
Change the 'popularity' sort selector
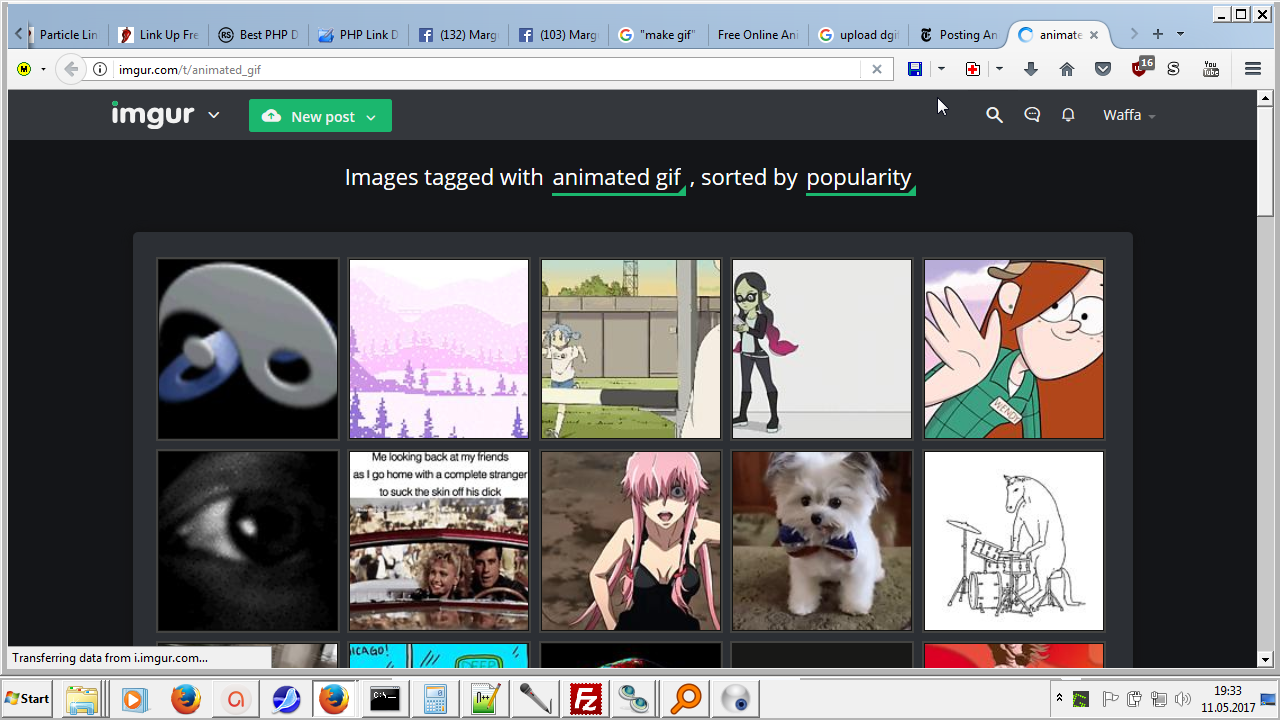click(860, 178)
